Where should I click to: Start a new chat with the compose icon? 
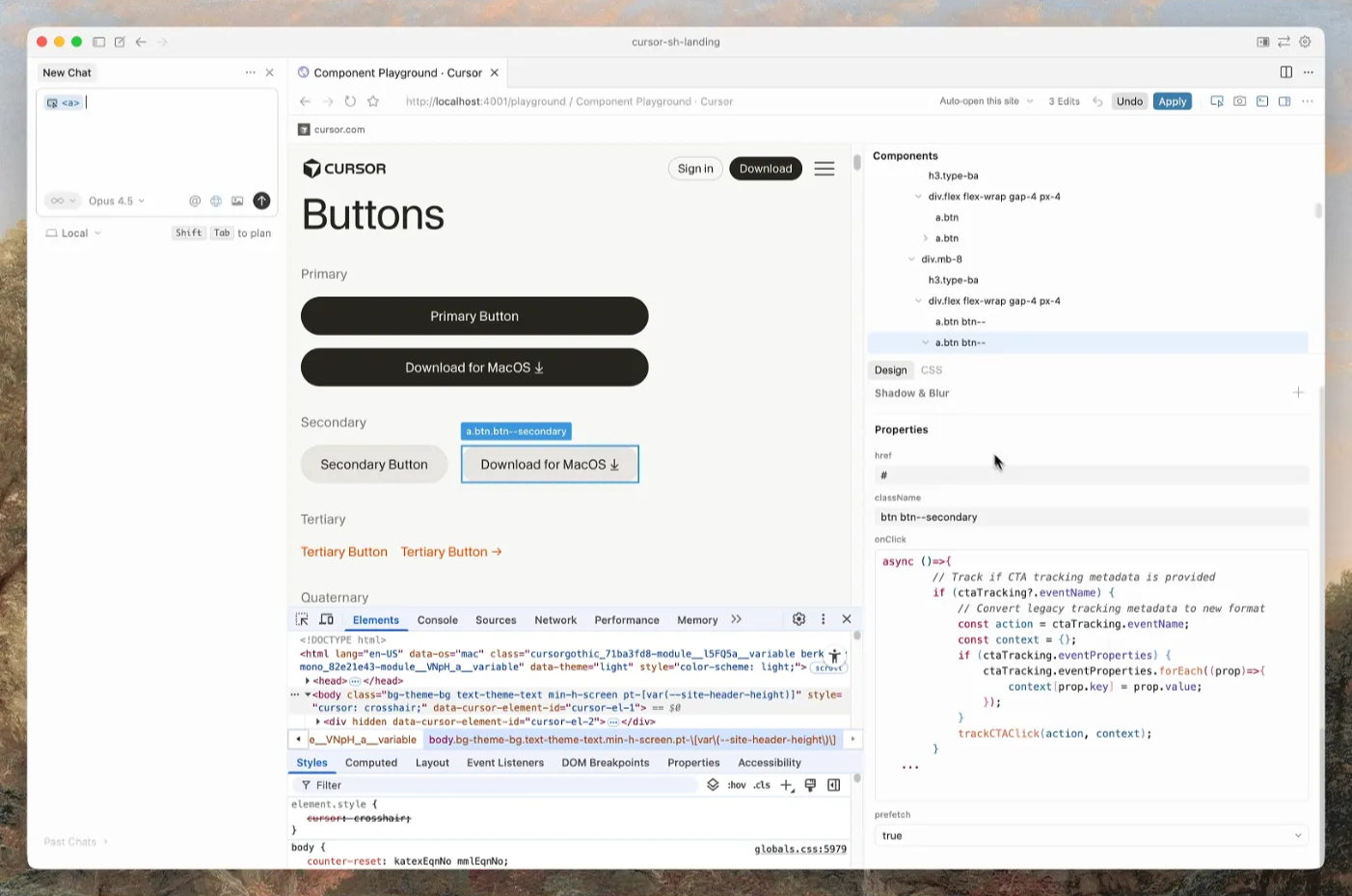point(120,42)
